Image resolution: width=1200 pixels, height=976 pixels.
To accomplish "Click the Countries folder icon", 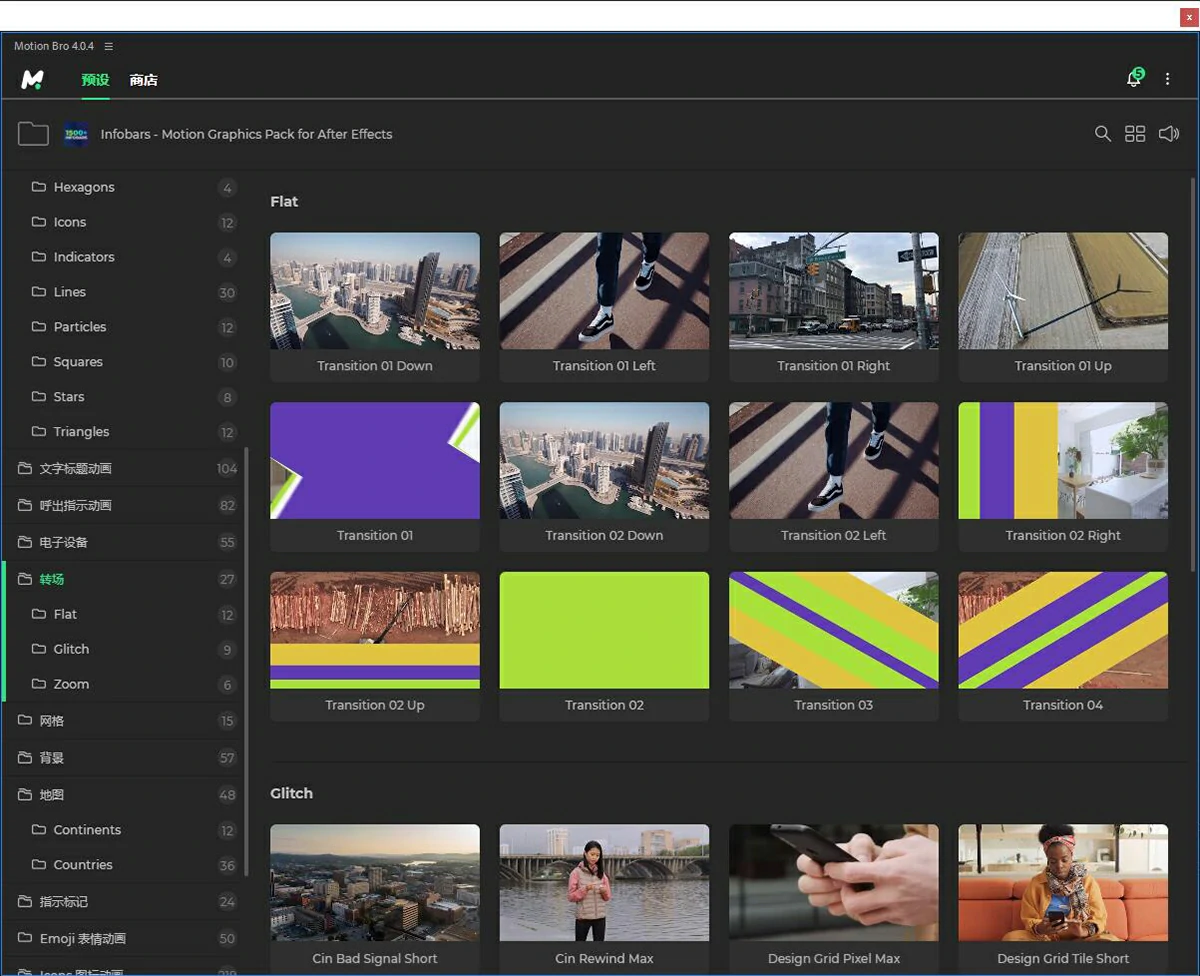I will (x=39, y=865).
